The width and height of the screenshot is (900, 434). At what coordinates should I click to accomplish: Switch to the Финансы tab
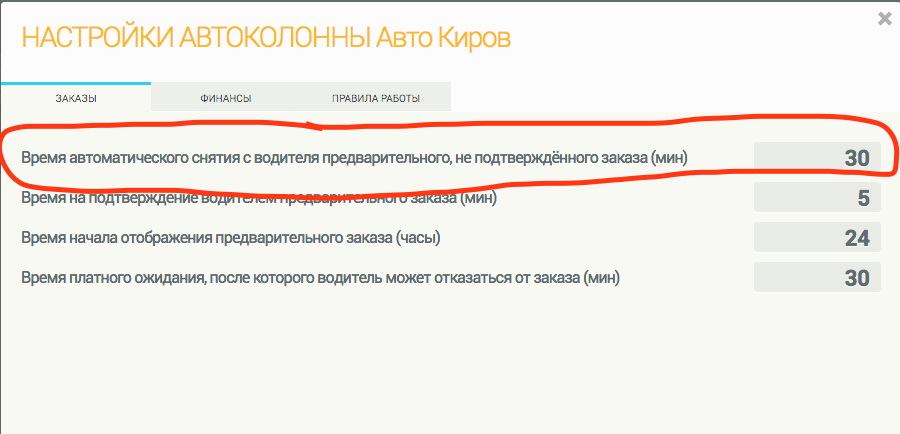coord(225,98)
